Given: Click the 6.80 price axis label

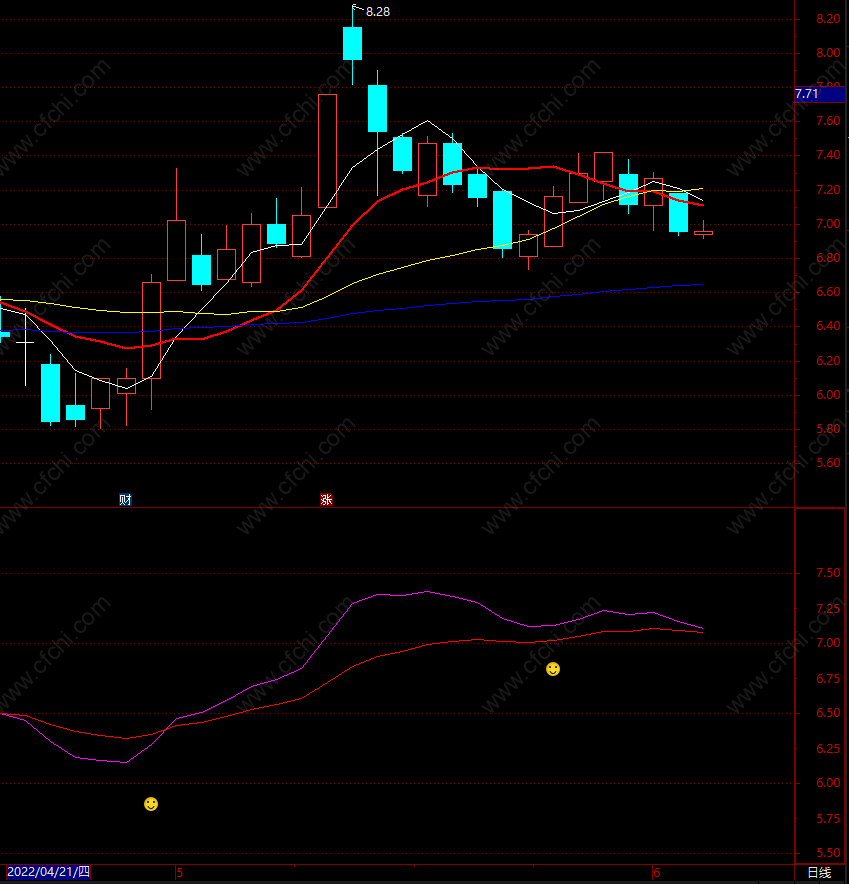Looking at the screenshot, I should click(828, 258).
